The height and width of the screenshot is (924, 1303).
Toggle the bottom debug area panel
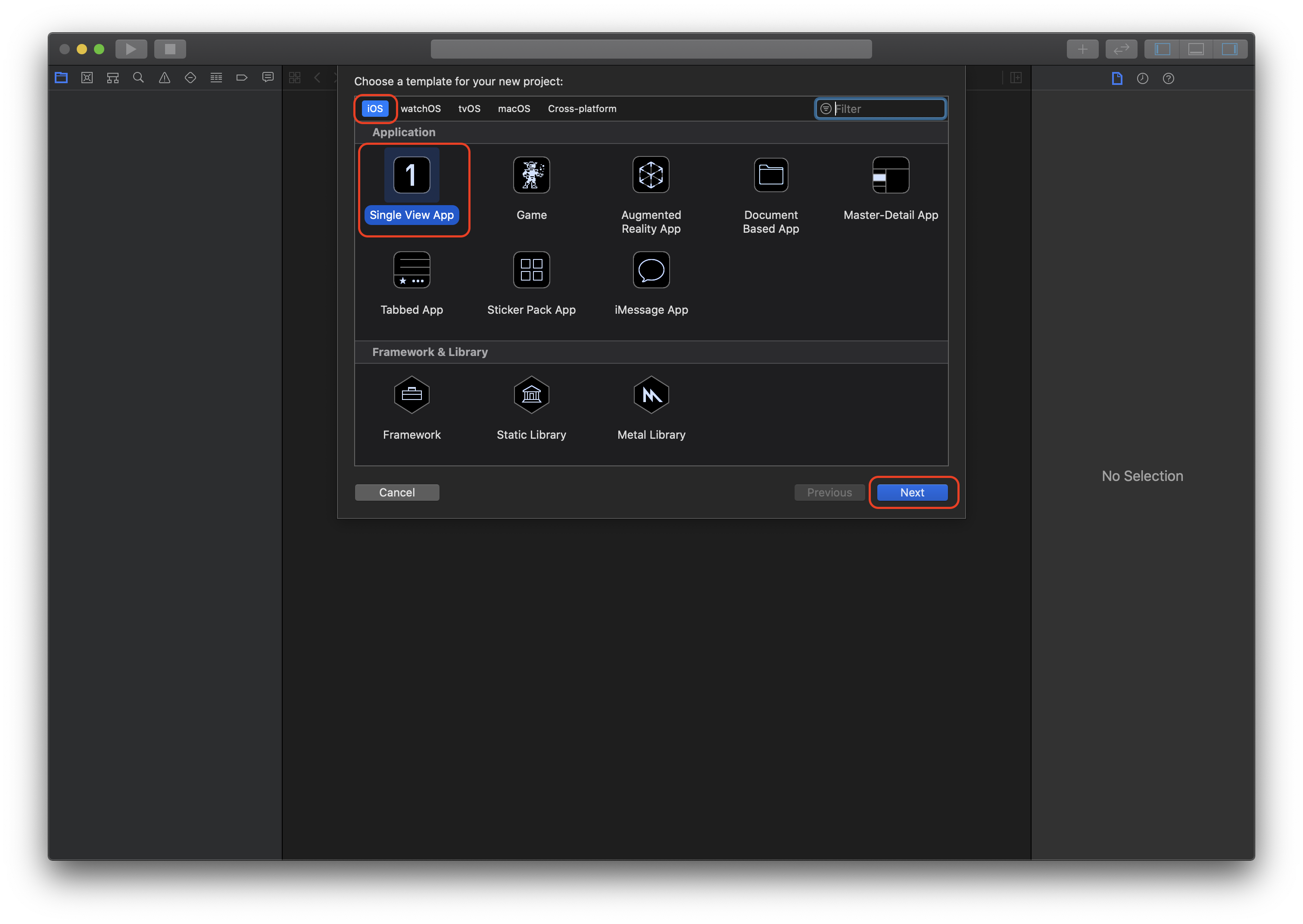1196,50
